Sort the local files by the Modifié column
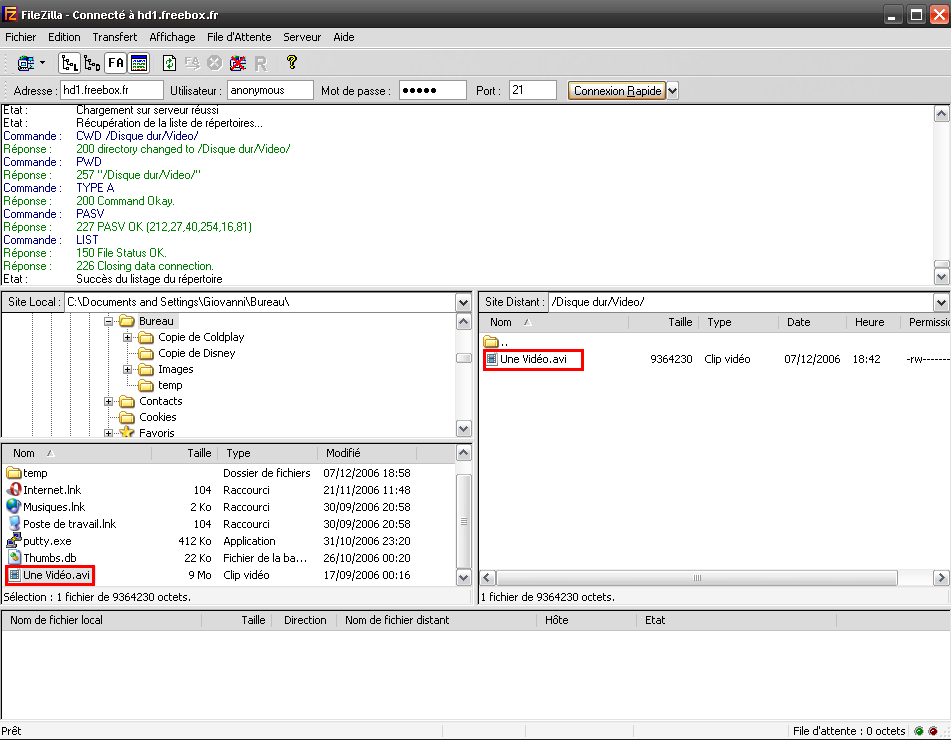This screenshot has width=951, height=740. pos(367,453)
